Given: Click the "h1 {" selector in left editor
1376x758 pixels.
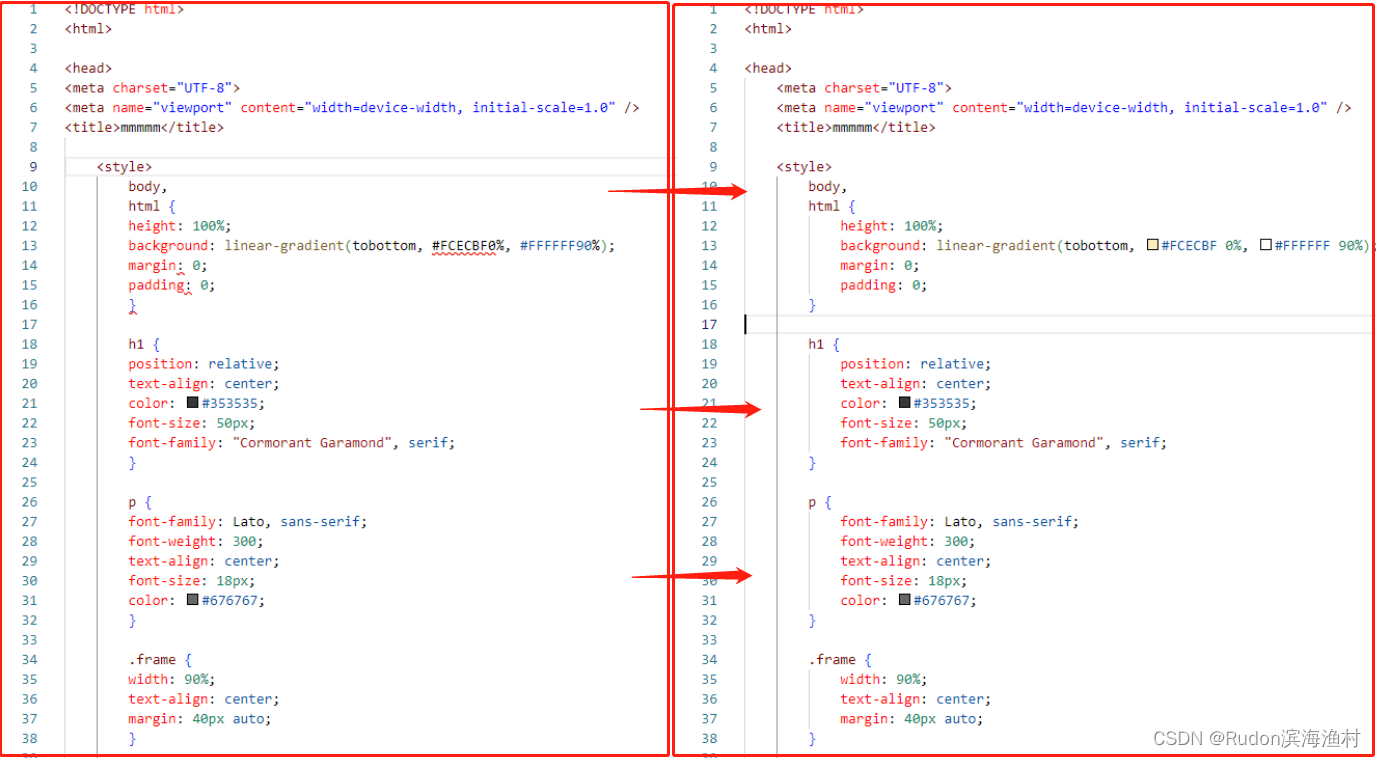Looking at the screenshot, I should pyautogui.click(x=144, y=344).
